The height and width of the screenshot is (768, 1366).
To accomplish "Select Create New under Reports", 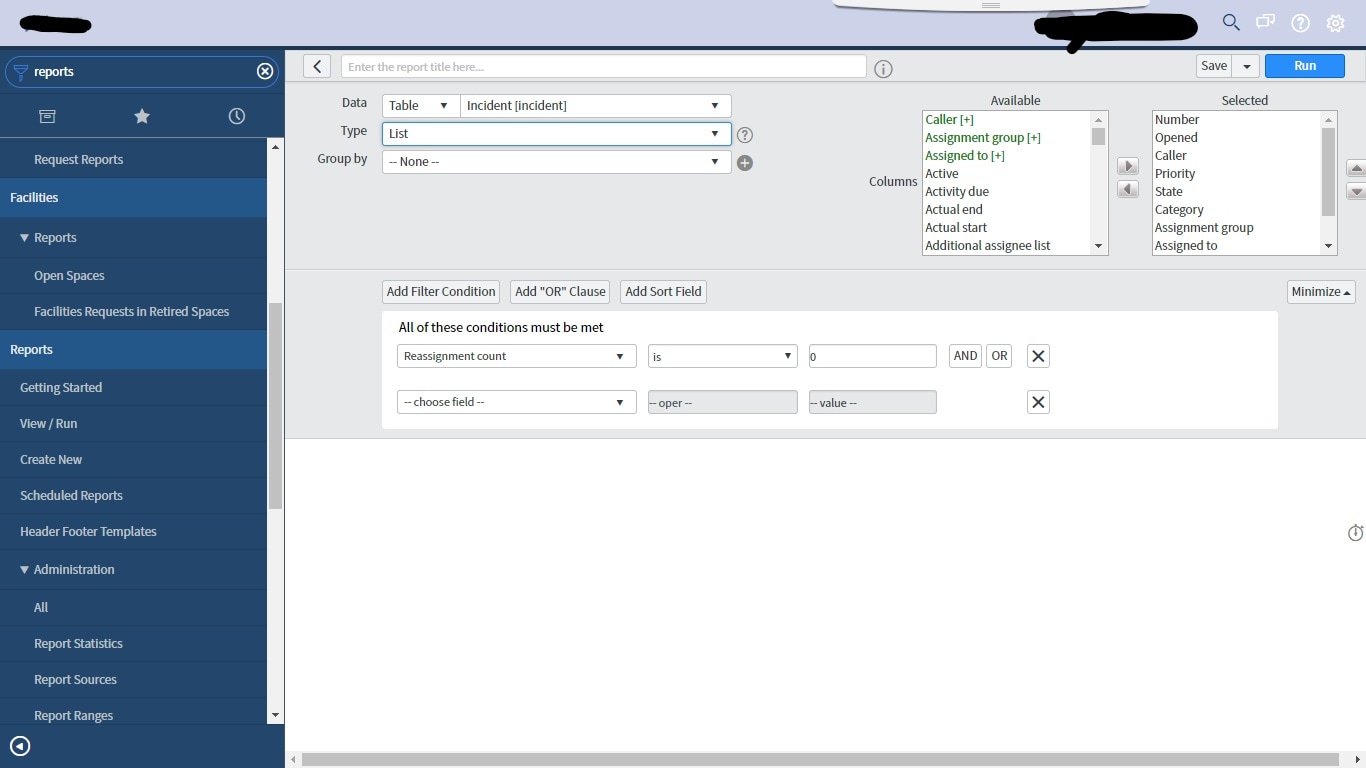I will click(50, 459).
